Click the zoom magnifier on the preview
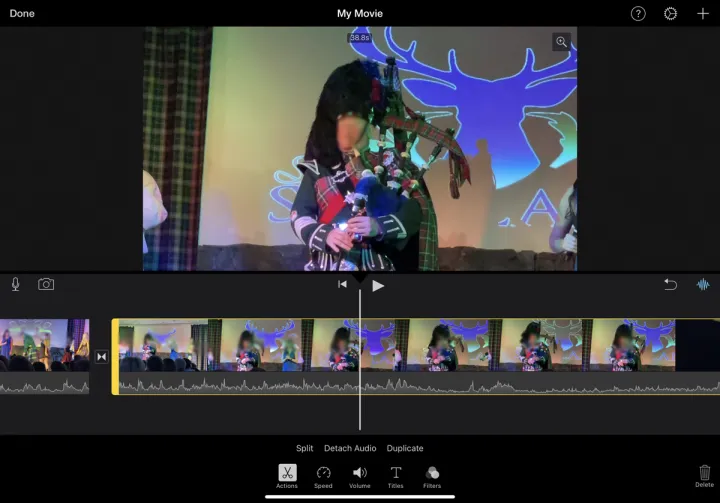The image size is (720, 503). pos(561,42)
